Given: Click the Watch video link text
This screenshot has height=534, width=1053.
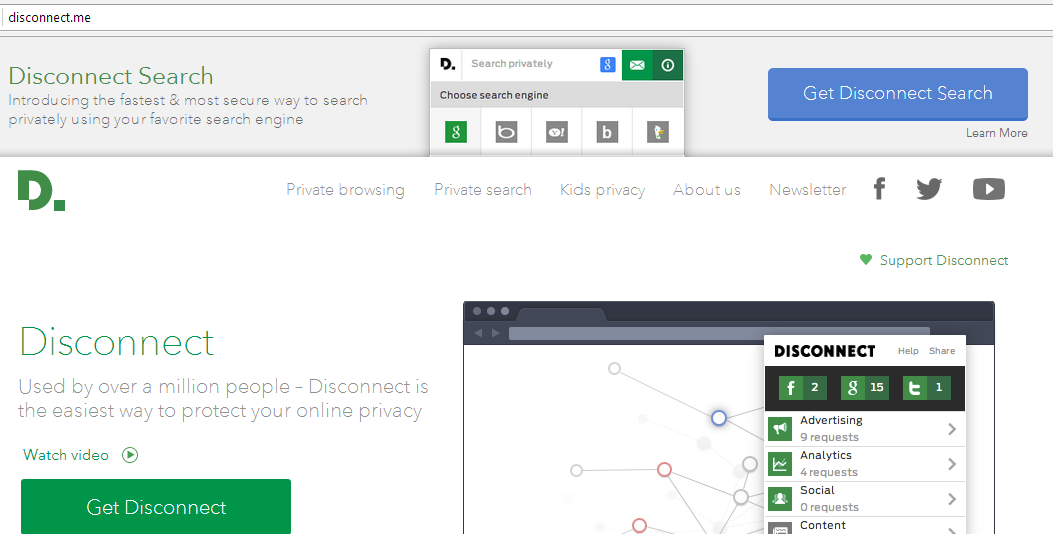Looking at the screenshot, I should (x=66, y=455).
